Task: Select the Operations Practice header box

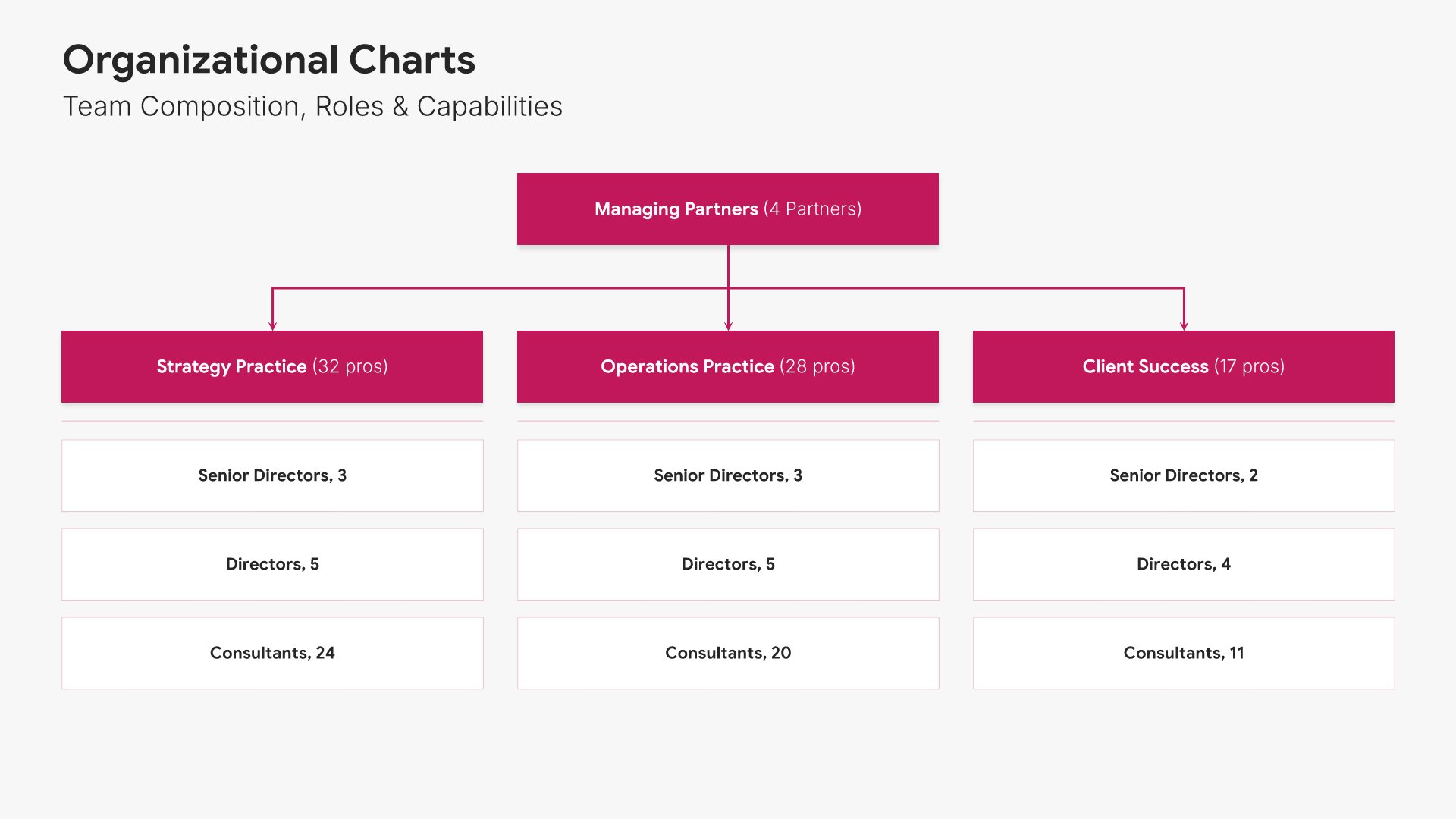Action: (x=727, y=366)
